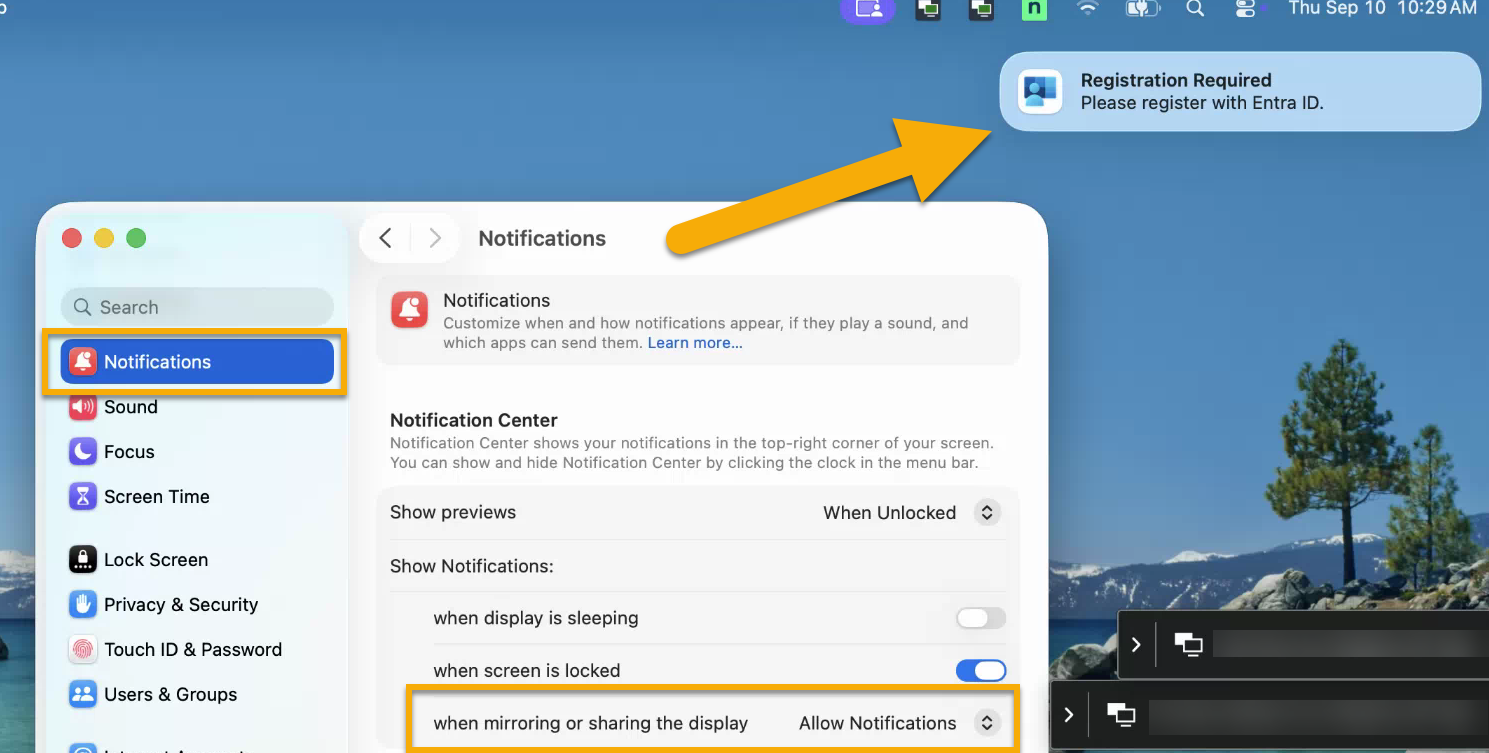Click the settings Search field
This screenshot has height=753, width=1489.
pyautogui.click(x=197, y=307)
